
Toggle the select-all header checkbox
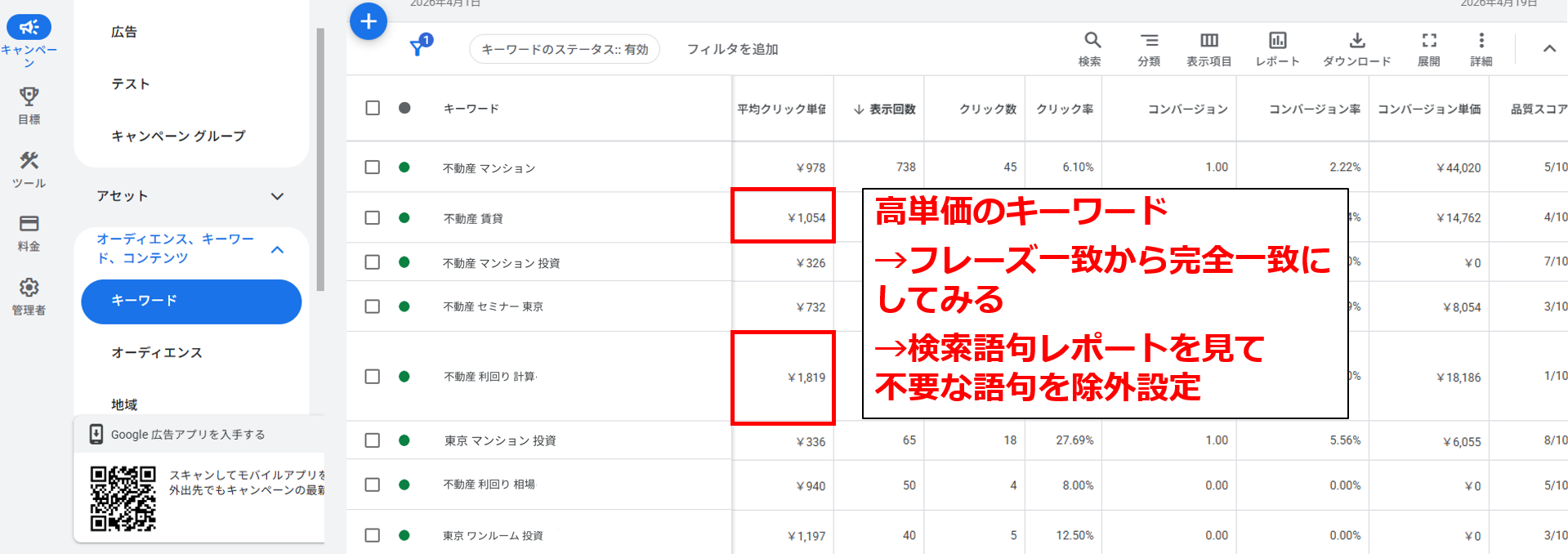click(373, 109)
